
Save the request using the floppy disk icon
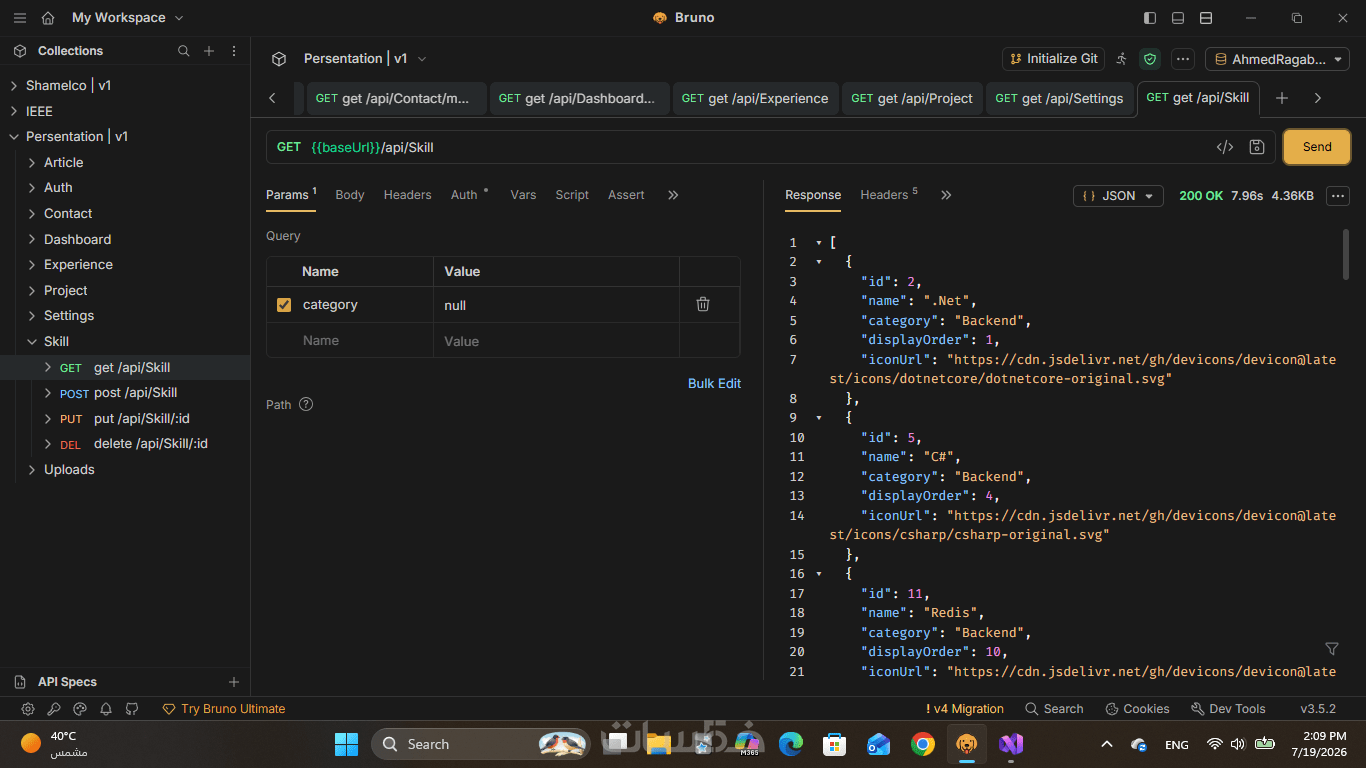tap(1257, 147)
